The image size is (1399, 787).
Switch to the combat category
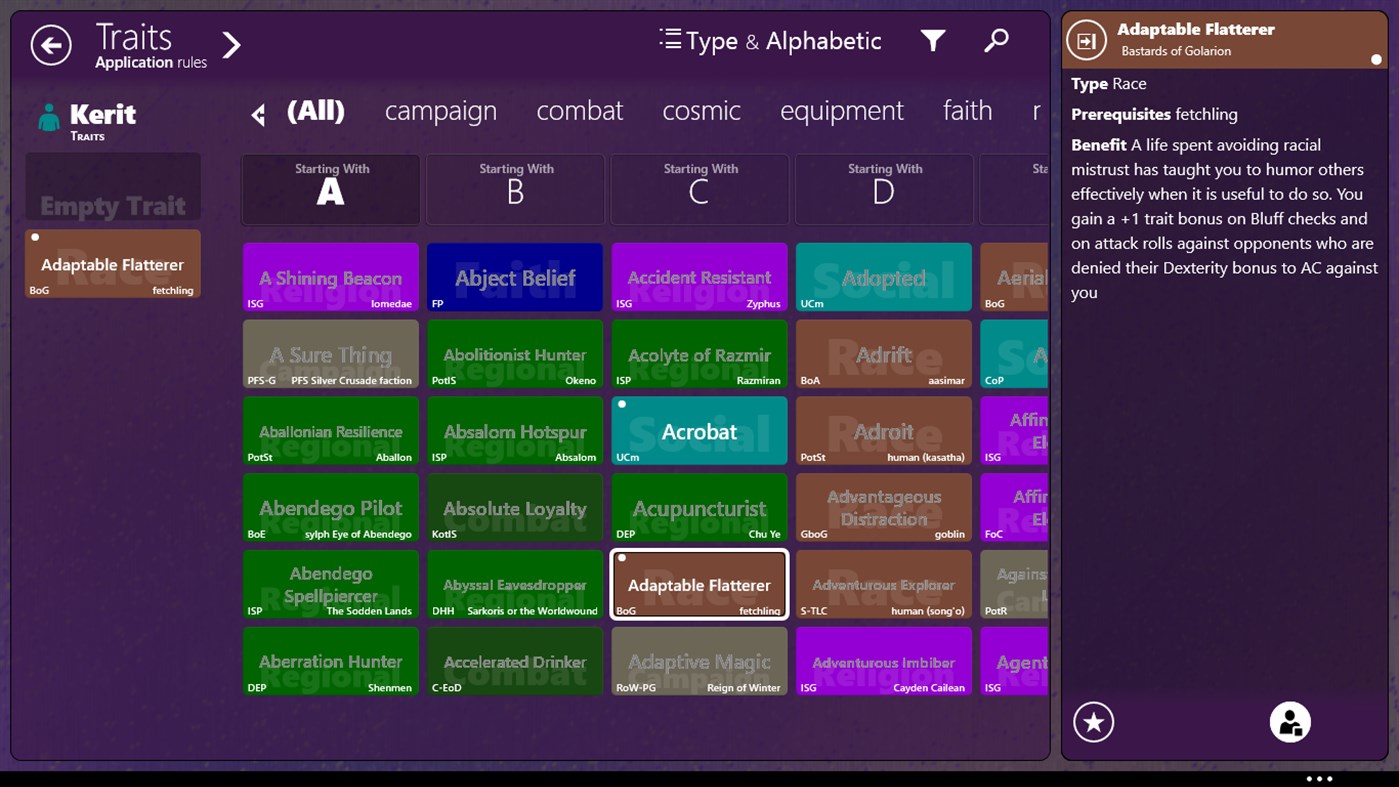(x=579, y=111)
